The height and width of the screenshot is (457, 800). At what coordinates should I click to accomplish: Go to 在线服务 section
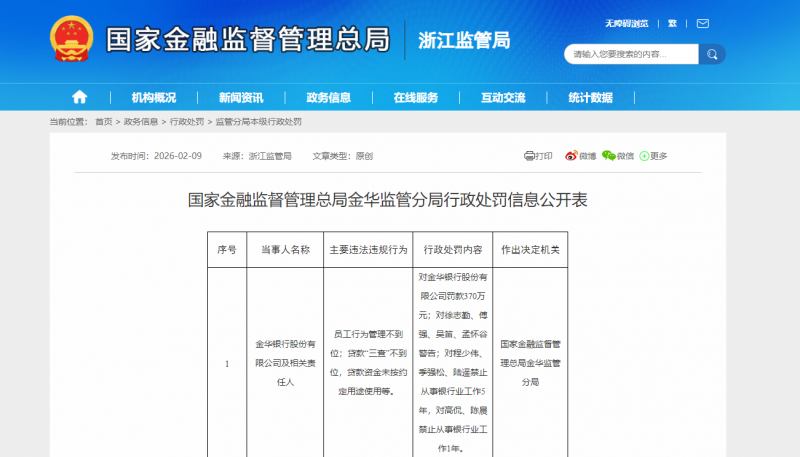[x=415, y=97]
